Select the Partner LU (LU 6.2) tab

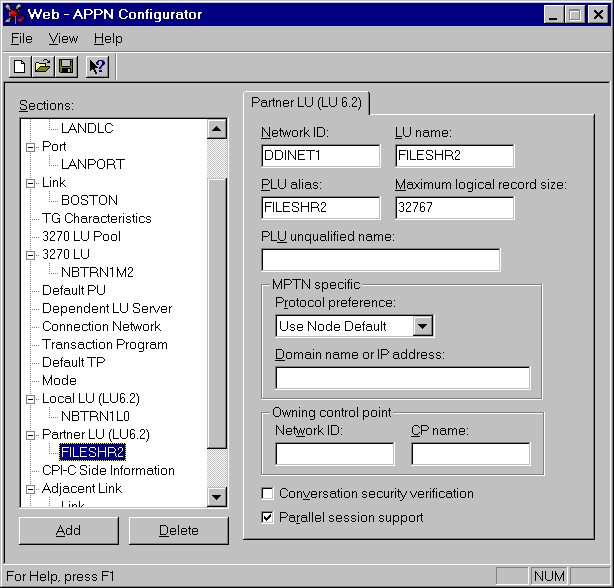(307, 103)
